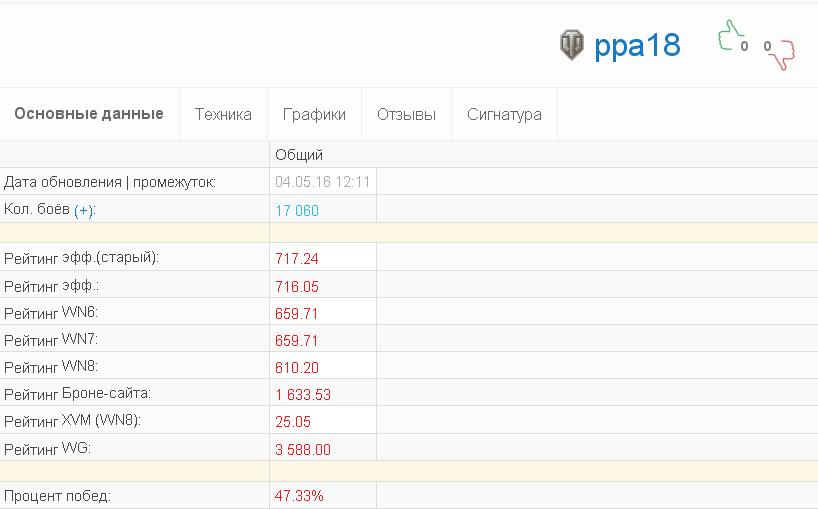Click the Рейтинг WN6 value 659.71

pos(296,313)
